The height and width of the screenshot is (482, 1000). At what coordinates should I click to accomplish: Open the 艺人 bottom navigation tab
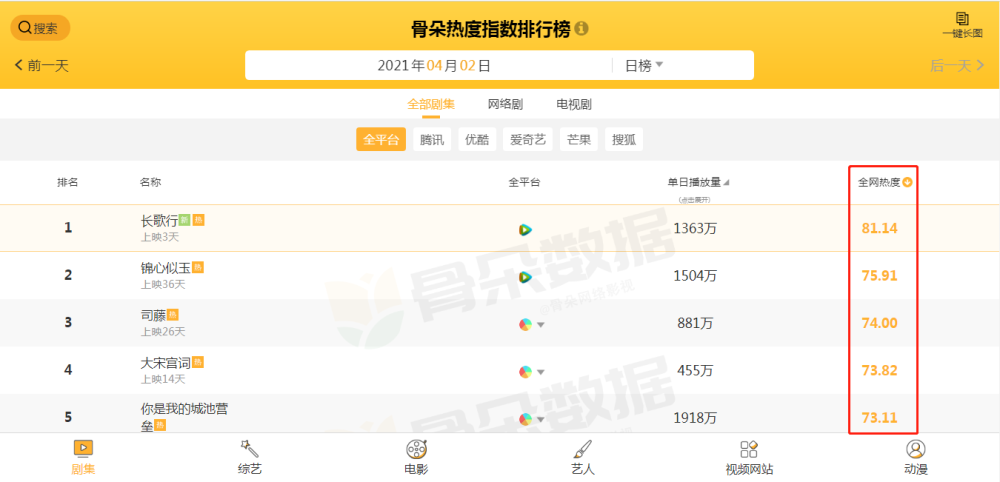(x=583, y=458)
